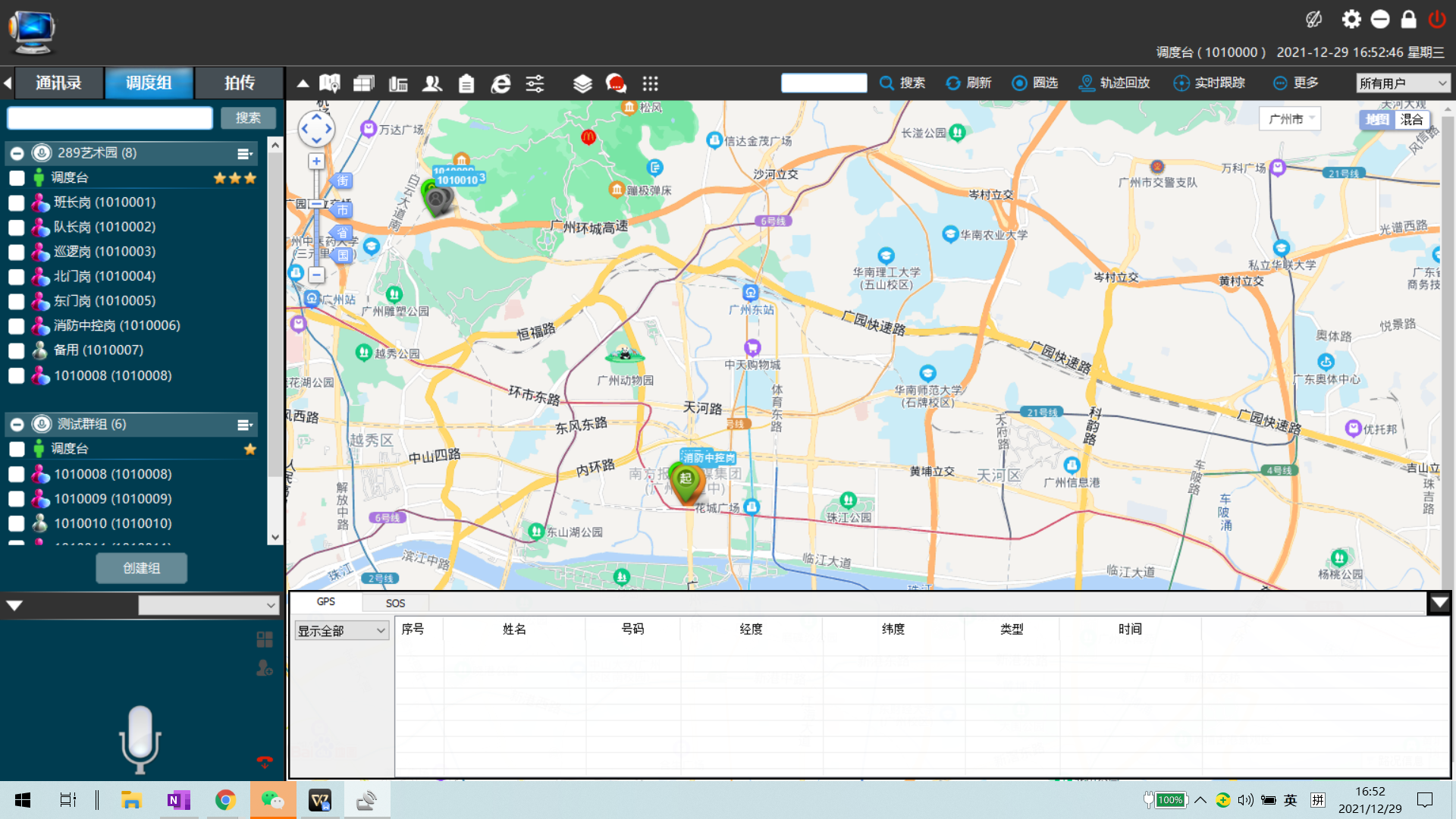This screenshot has width=1456, height=819.
Task: Click the nine-dot grid icon
Action: tap(650, 83)
